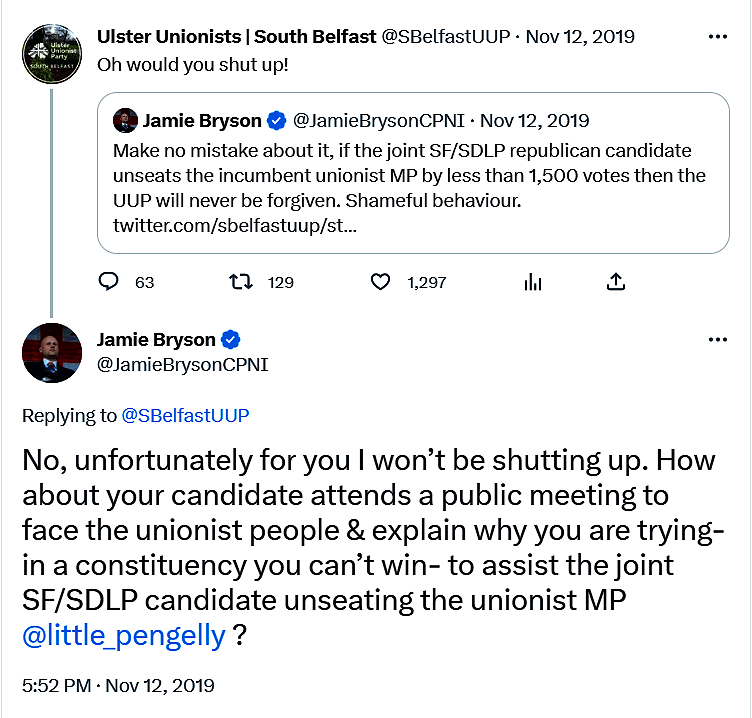The image size is (752, 718).
Task: Open more options on Ulster Unionists tweet
Action: (717, 37)
